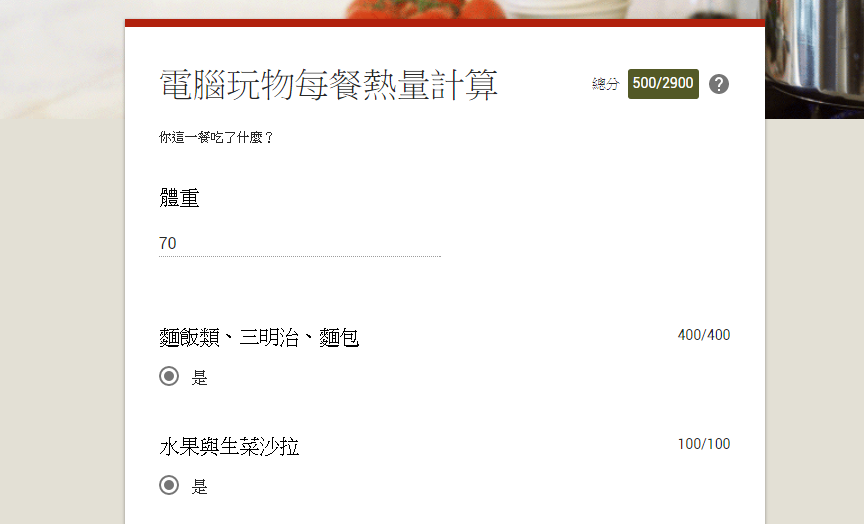Viewport: 864px width, 524px height.
Task: Click the red bar atop the form card
Action: click(445, 23)
